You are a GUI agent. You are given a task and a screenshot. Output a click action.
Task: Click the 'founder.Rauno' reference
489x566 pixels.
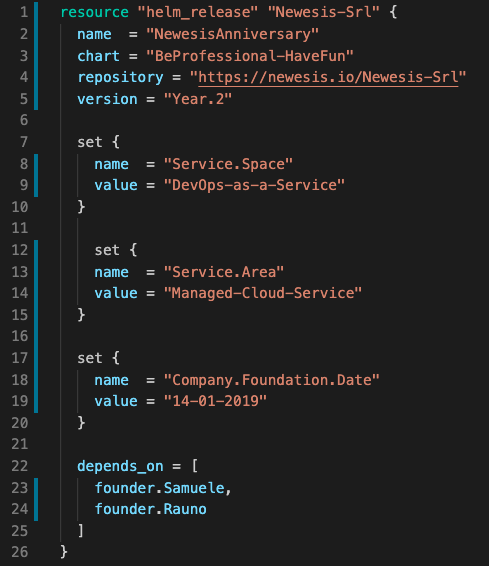coord(150,509)
